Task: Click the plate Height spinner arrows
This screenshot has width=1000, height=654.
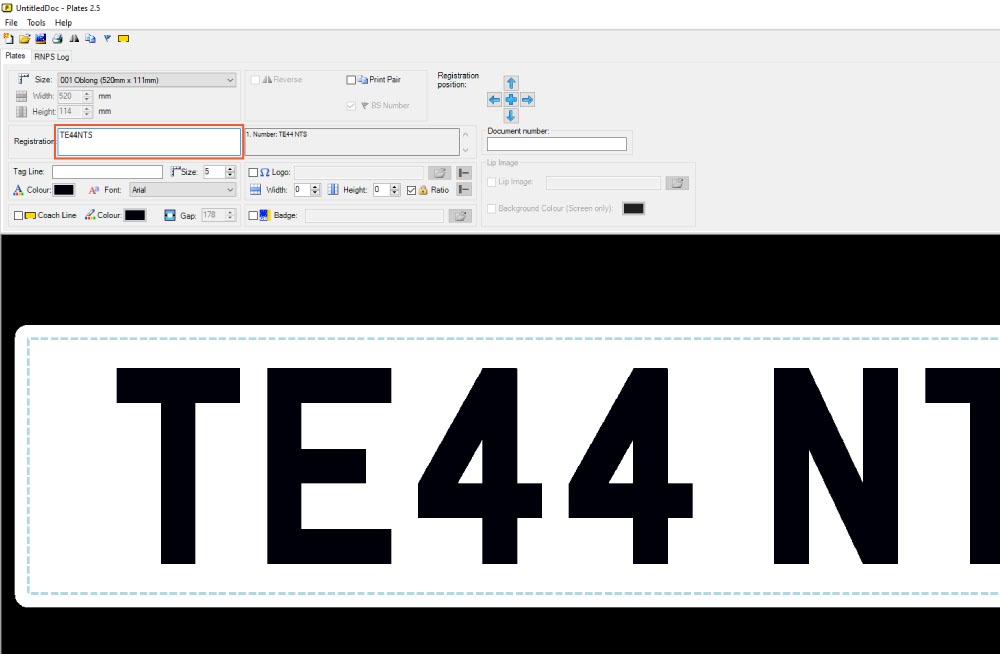Action: [x=87, y=112]
